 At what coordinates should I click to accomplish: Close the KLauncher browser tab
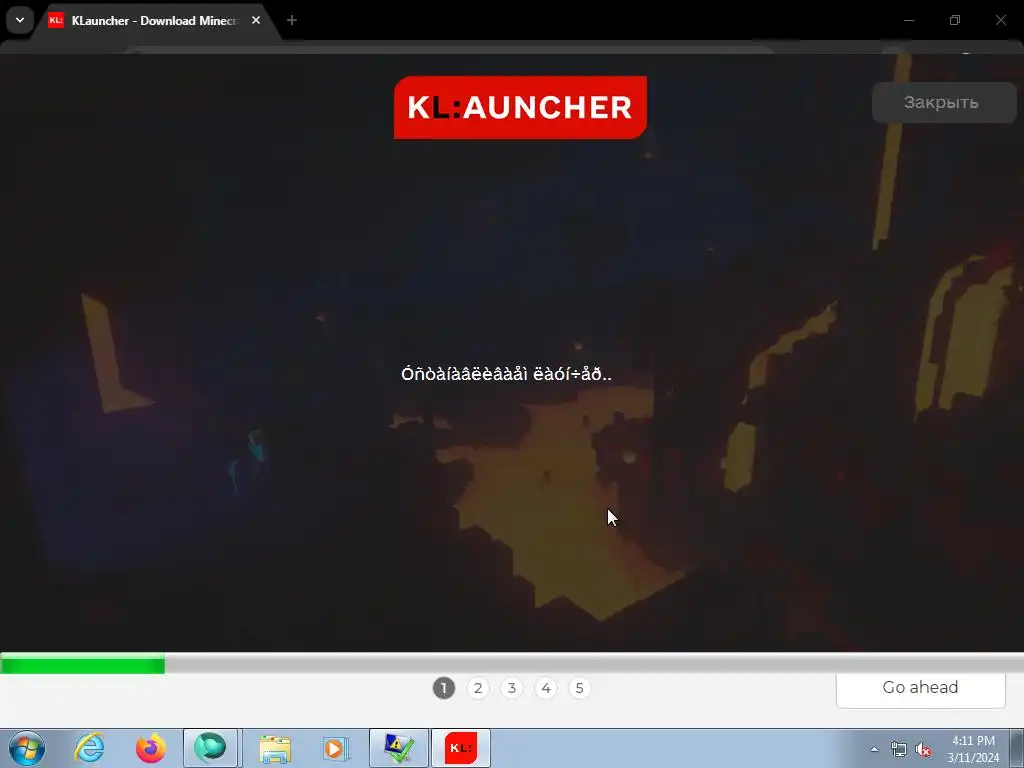(256, 20)
